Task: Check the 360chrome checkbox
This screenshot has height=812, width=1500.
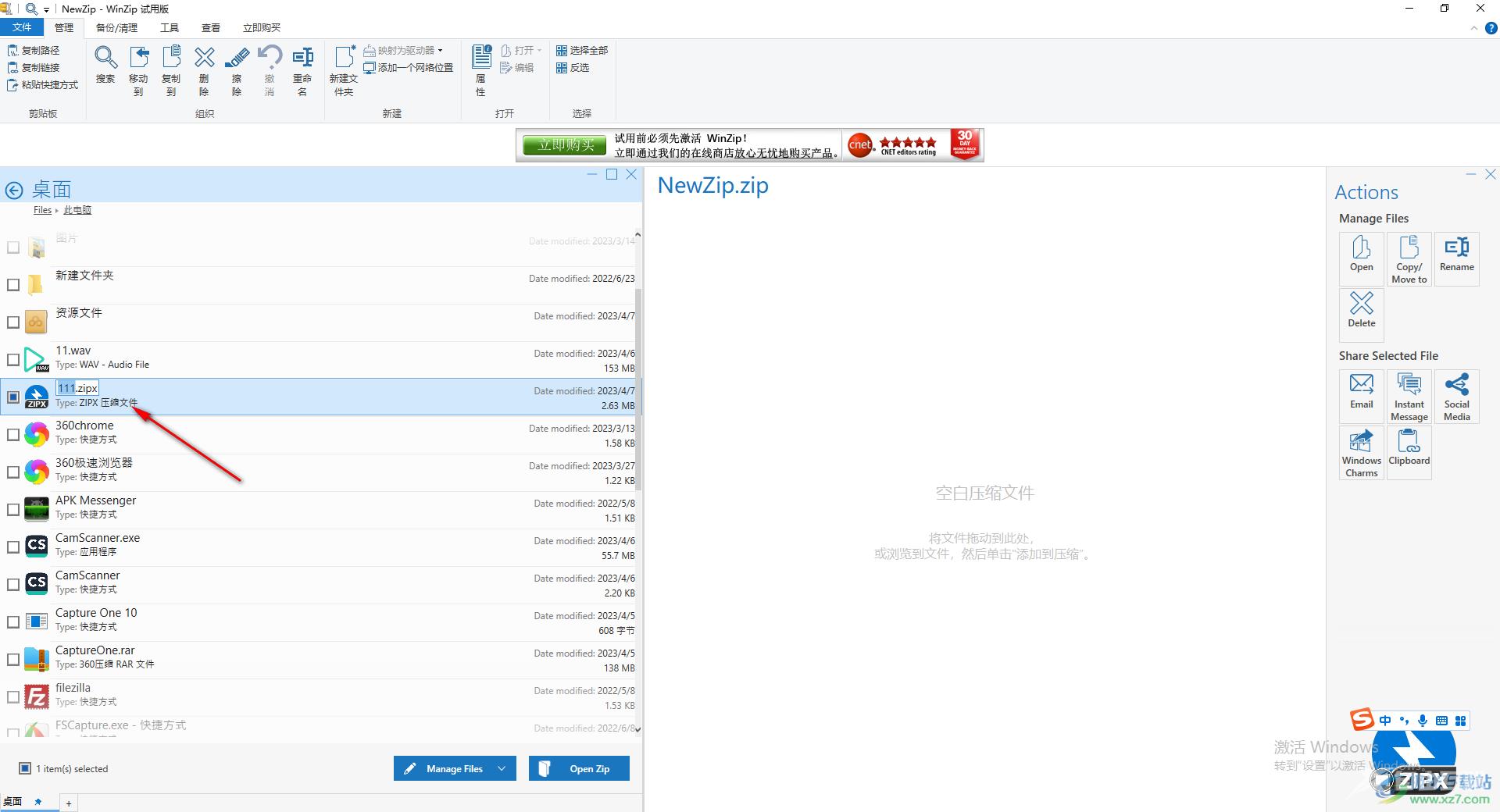Action: (x=13, y=435)
